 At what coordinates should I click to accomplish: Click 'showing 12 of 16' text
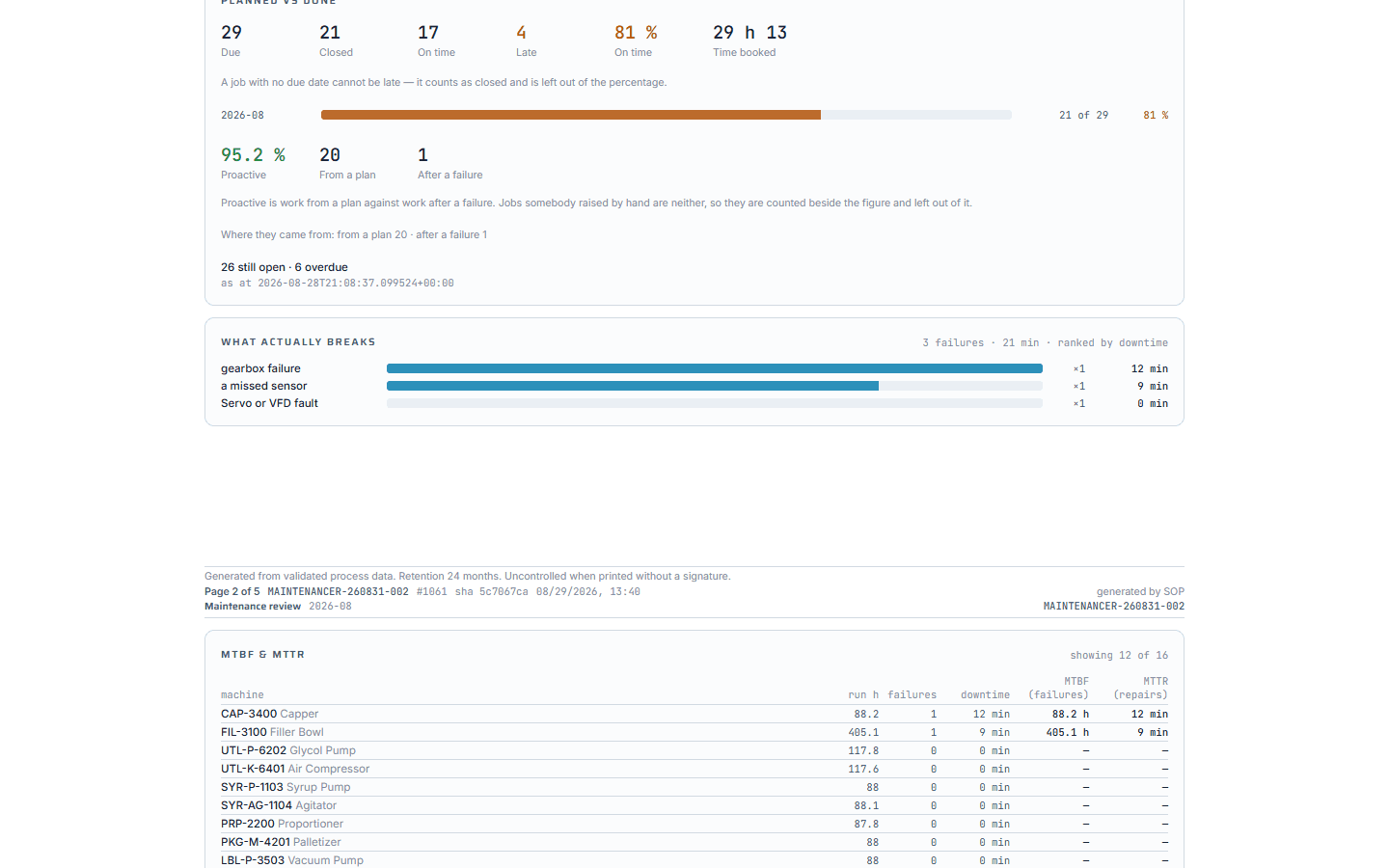coord(1119,655)
